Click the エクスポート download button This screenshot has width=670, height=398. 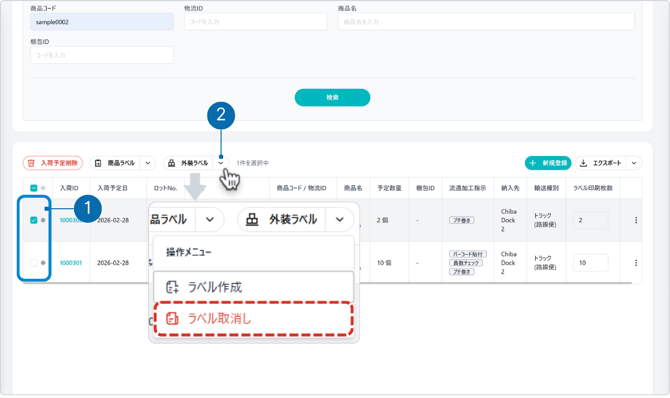601,163
